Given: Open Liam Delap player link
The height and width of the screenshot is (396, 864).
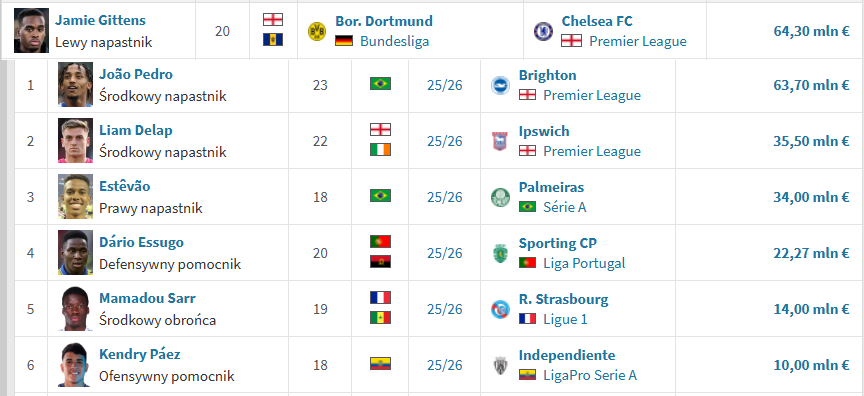Looking at the screenshot, I should (136, 131).
